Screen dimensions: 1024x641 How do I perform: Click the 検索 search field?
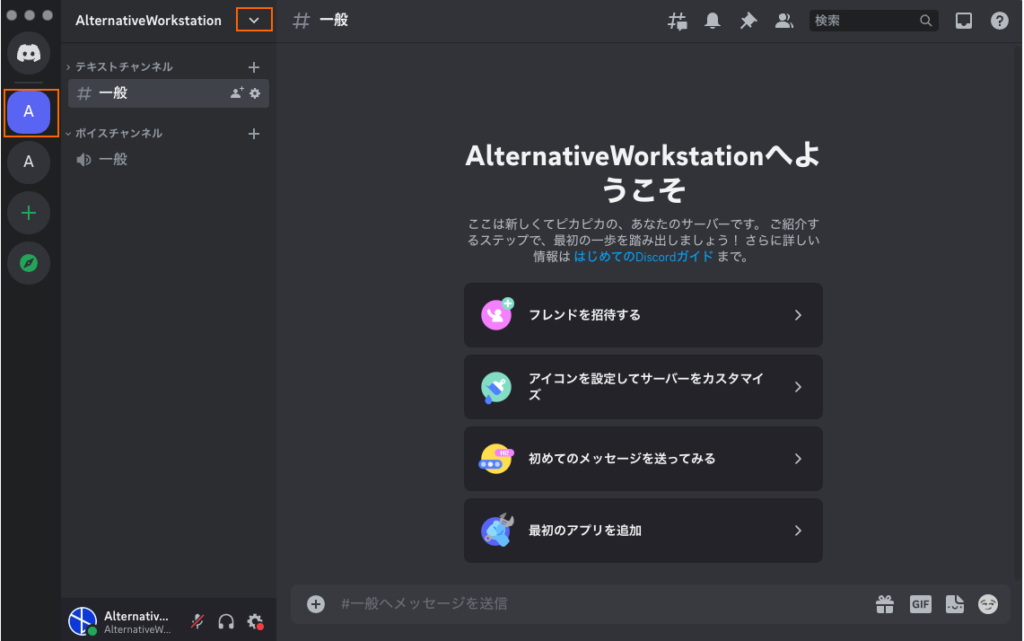[864, 21]
